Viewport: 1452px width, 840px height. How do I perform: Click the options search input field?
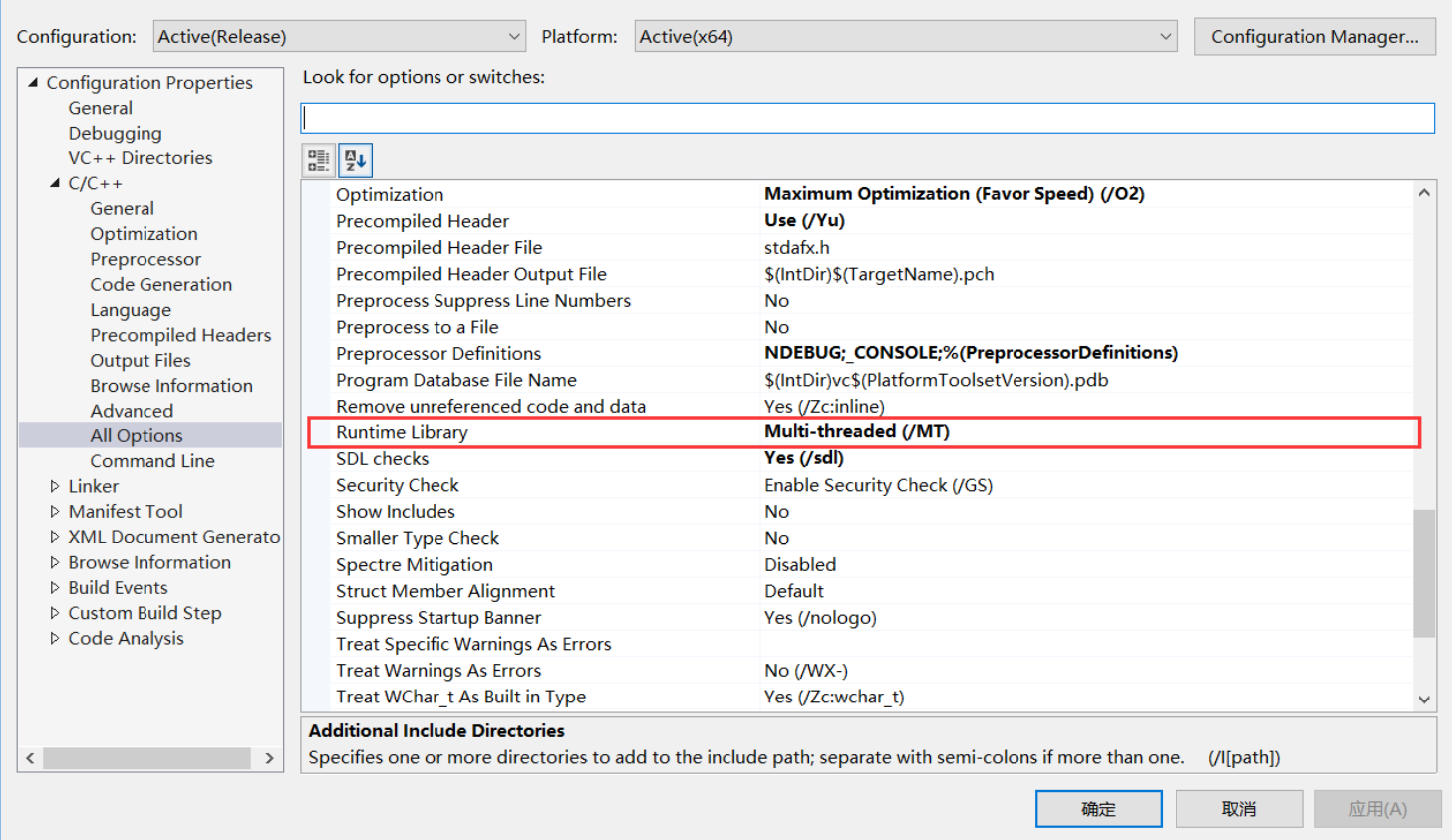[x=867, y=118]
